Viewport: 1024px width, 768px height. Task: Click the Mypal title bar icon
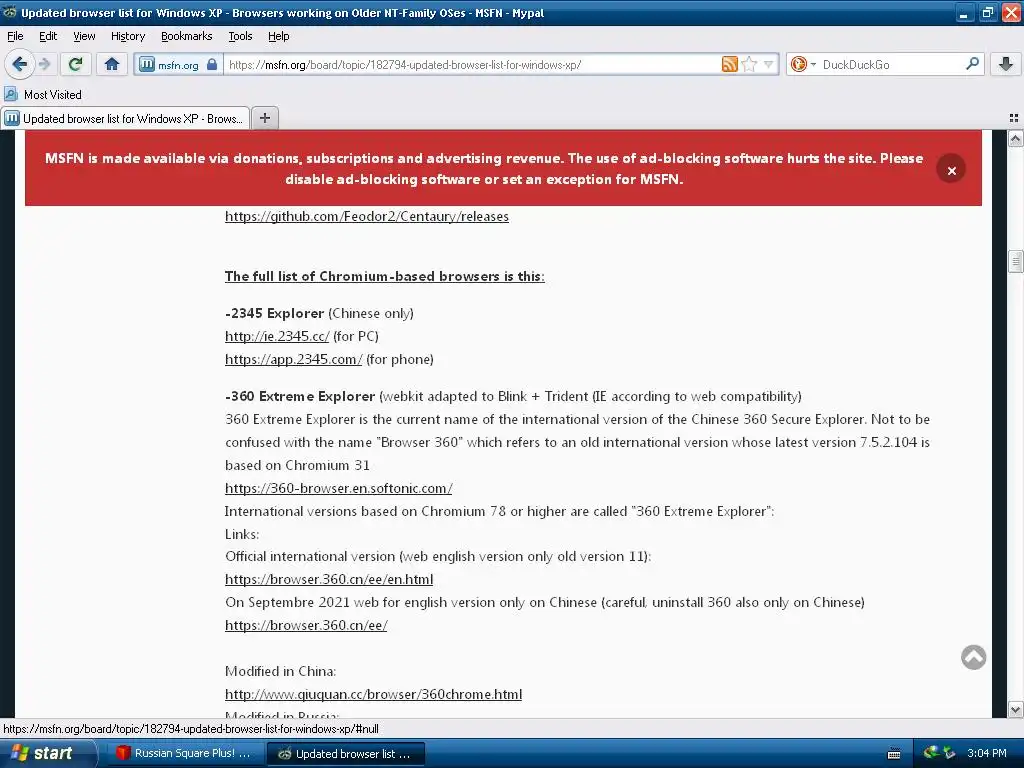coord(10,12)
